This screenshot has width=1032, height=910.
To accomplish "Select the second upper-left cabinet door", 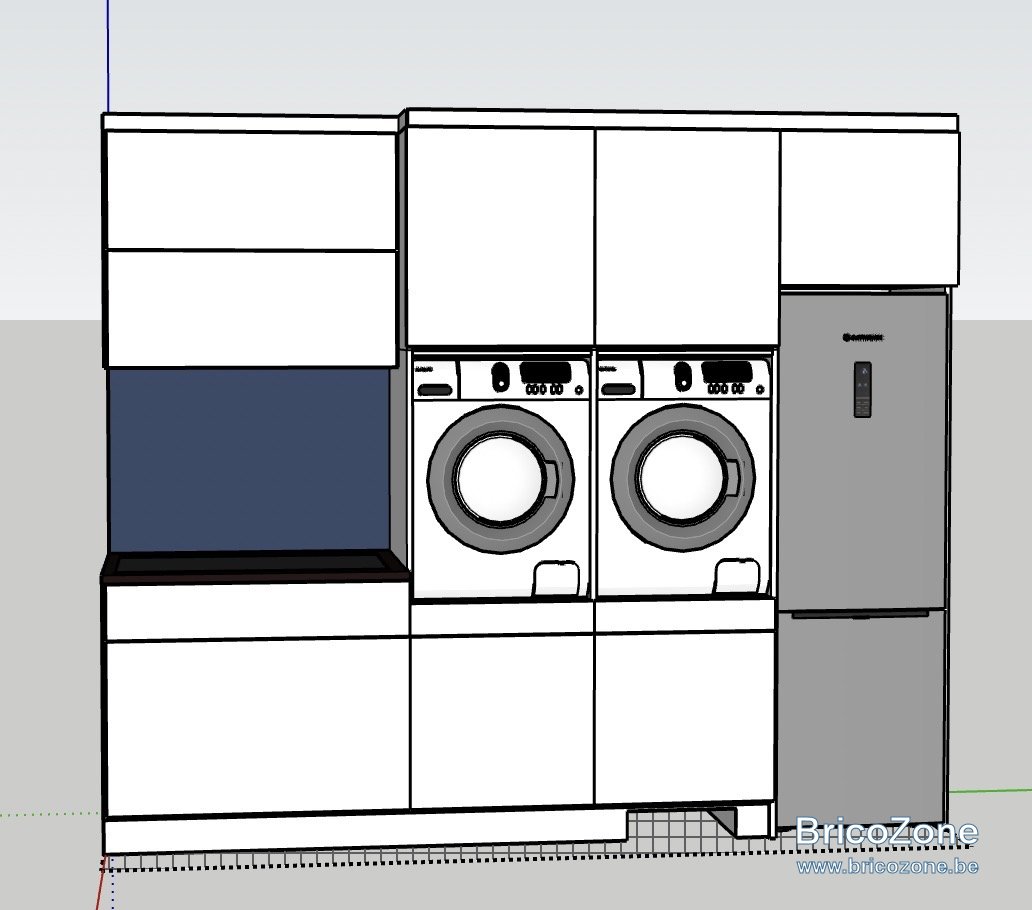I will [x=251, y=308].
